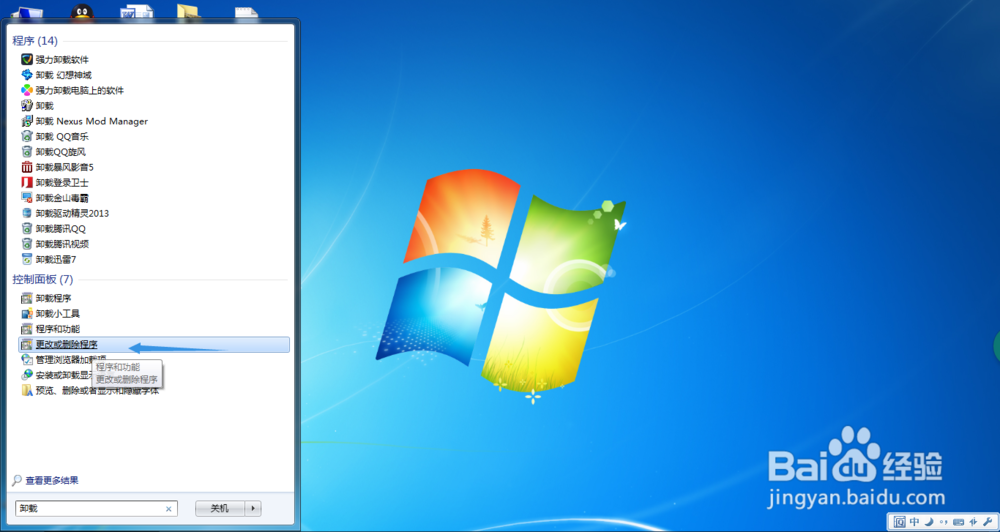The image size is (1000, 532).
Task: Click globe icon for 安装或卸载显示语言
Action: click(27, 375)
